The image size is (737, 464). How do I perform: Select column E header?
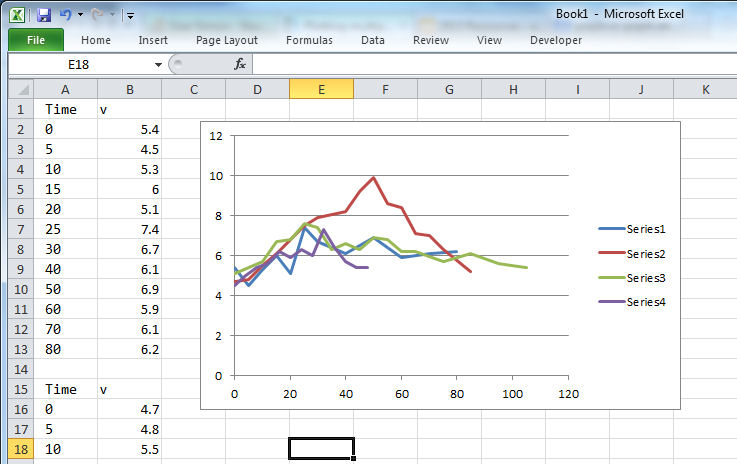[321, 90]
